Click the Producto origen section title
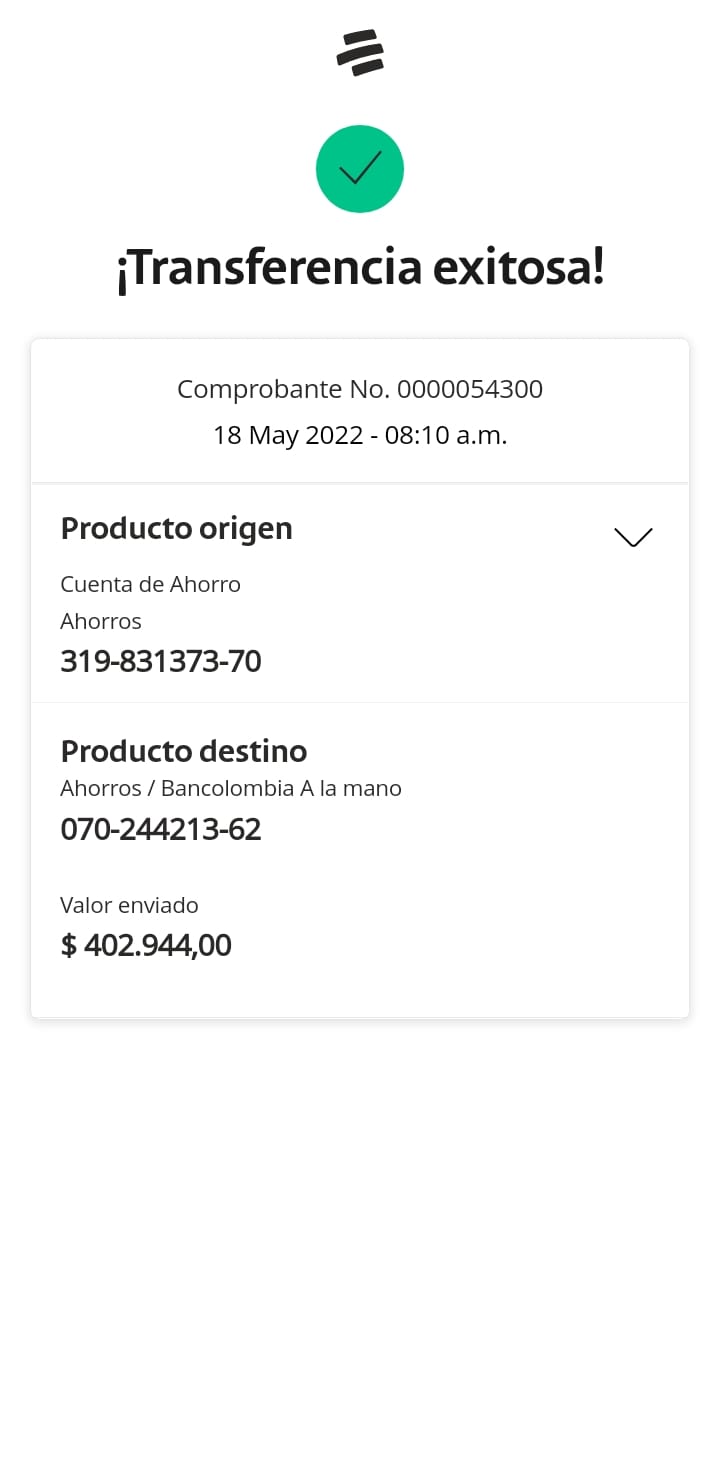The image size is (720, 1467). (x=176, y=528)
